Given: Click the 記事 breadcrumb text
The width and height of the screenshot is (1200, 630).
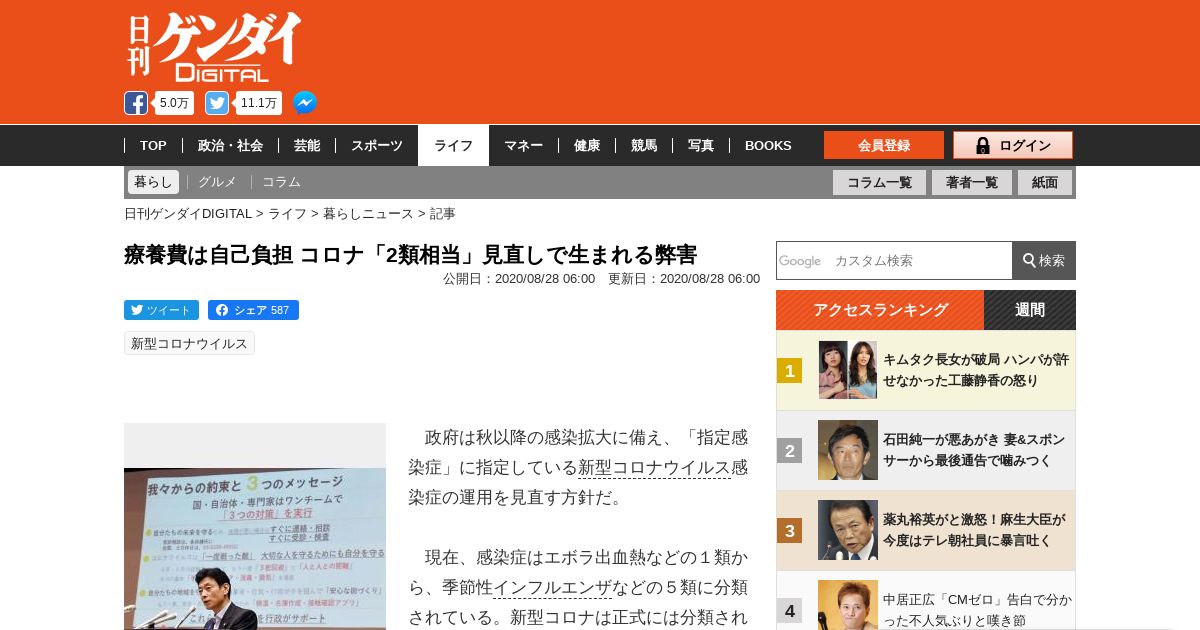Looking at the screenshot, I should [x=443, y=213].
